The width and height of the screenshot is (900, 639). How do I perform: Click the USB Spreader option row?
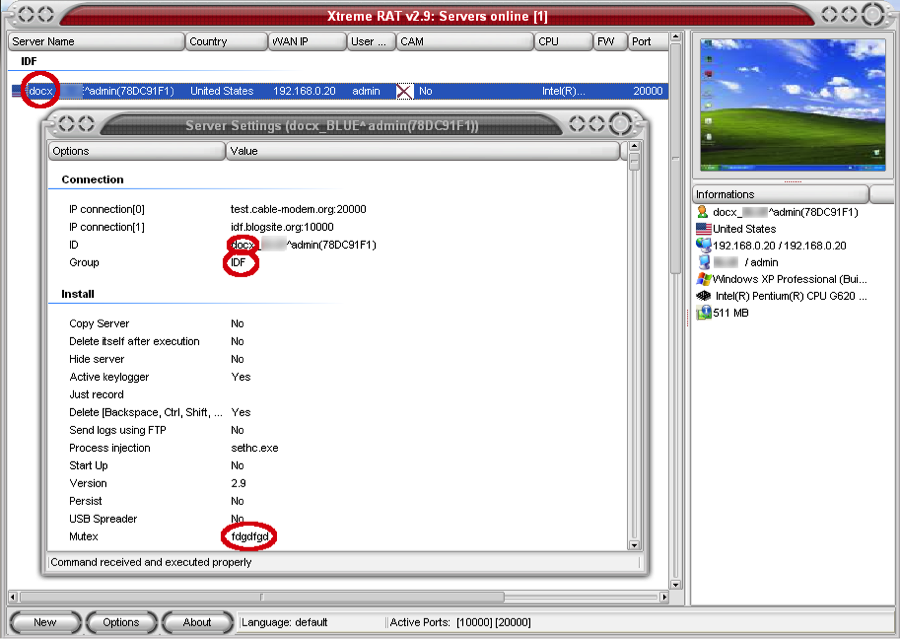[x=339, y=519]
